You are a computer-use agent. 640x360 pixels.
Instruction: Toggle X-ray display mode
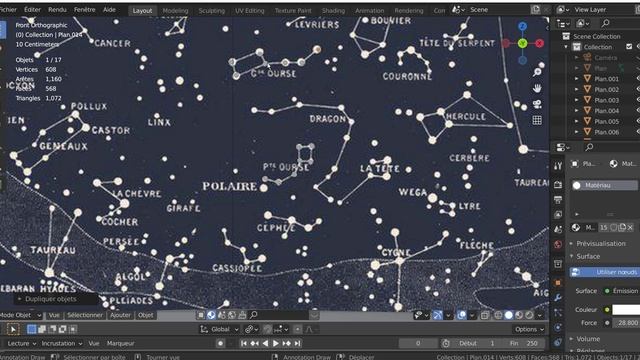click(484, 315)
